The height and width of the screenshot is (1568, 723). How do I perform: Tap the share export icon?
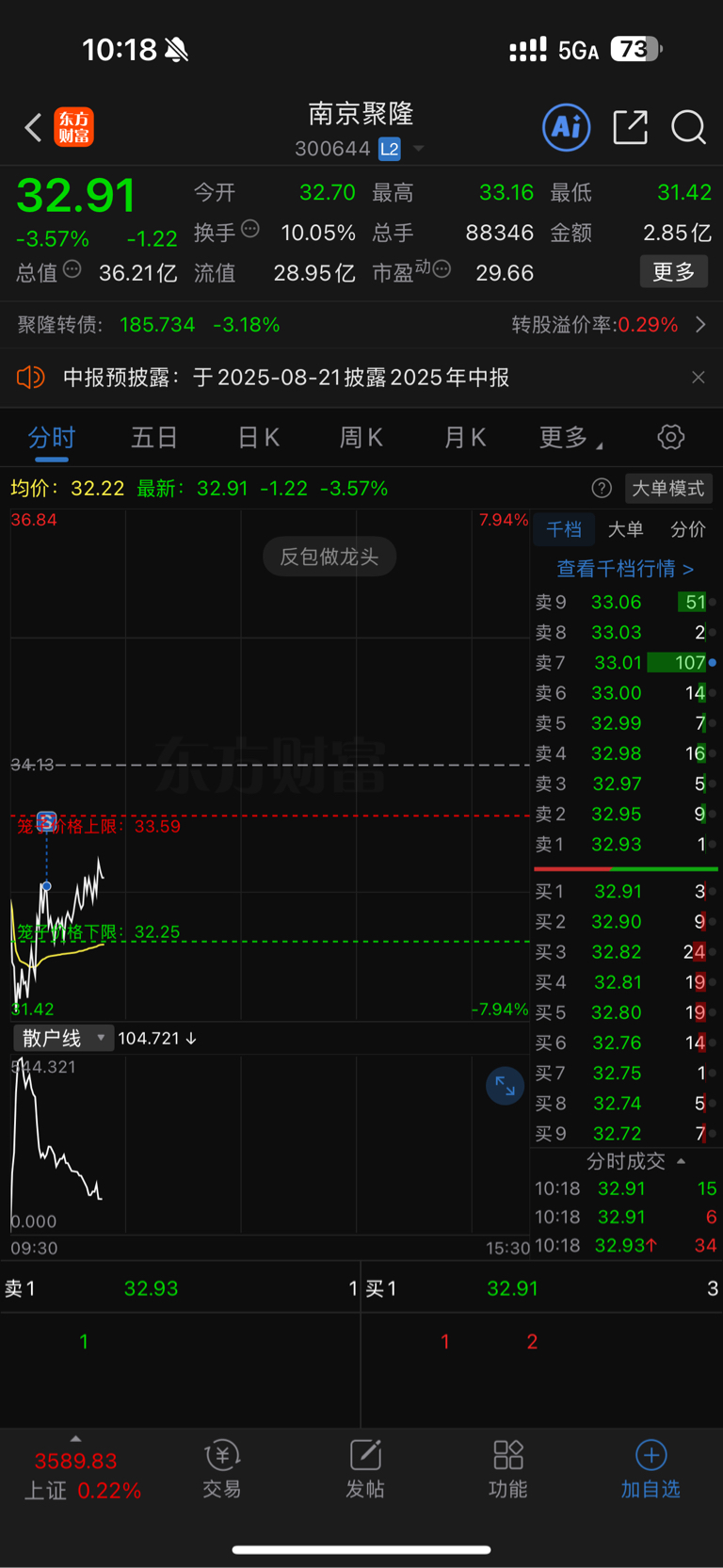[630, 126]
